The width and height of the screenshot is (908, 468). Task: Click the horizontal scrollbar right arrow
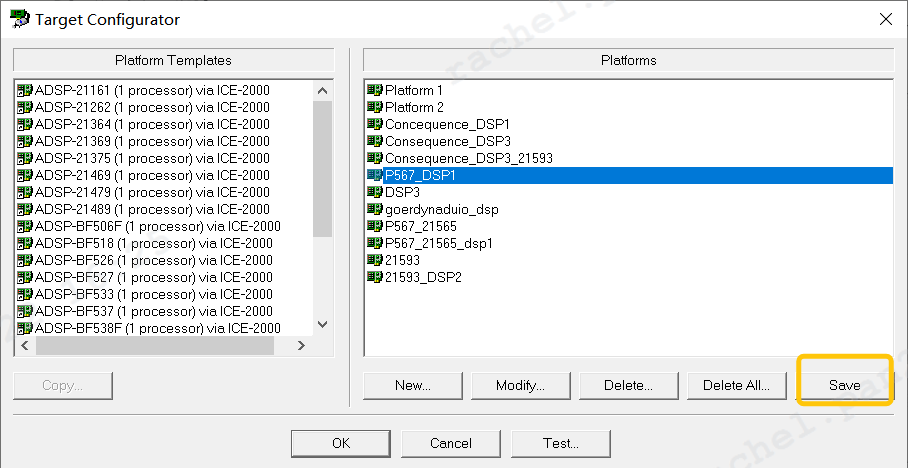(301, 346)
